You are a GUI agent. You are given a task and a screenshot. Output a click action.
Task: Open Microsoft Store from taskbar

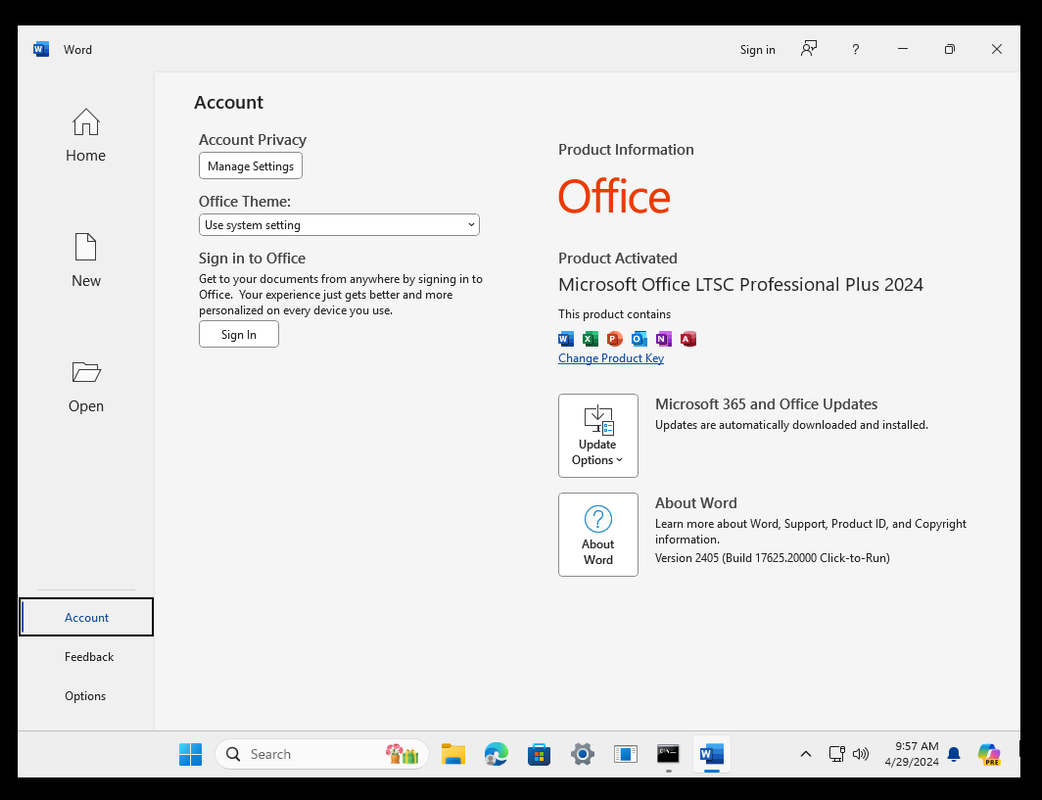tap(539, 754)
